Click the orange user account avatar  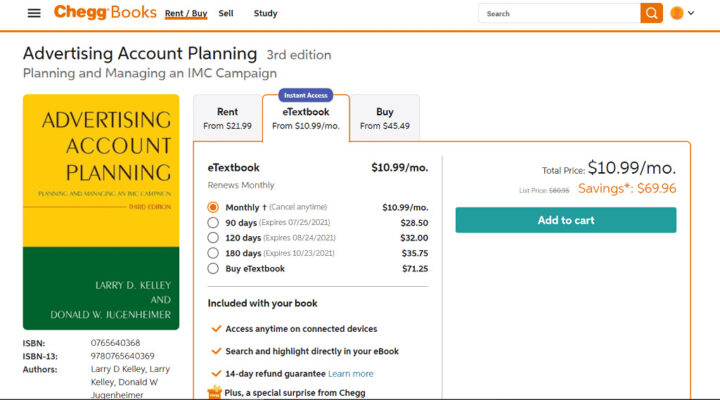(677, 13)
